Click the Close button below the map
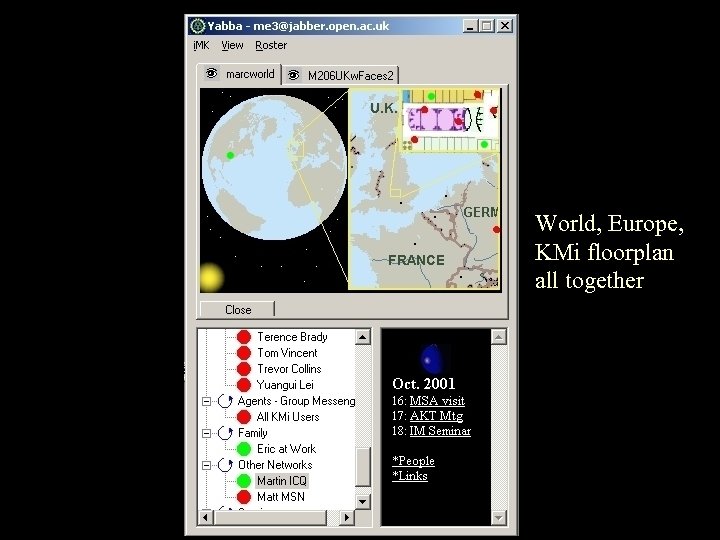Screen dimensions: 720x540 (237, 309)
